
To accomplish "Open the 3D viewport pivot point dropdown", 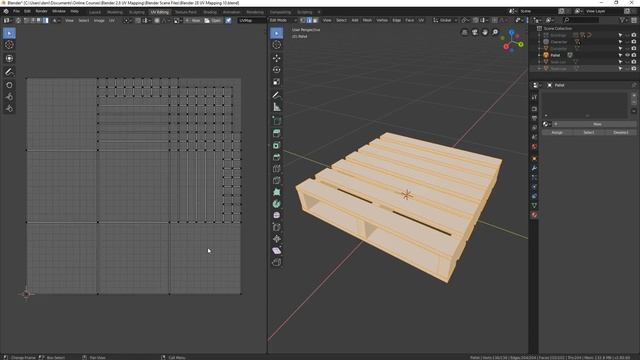I will pos(465,20).
